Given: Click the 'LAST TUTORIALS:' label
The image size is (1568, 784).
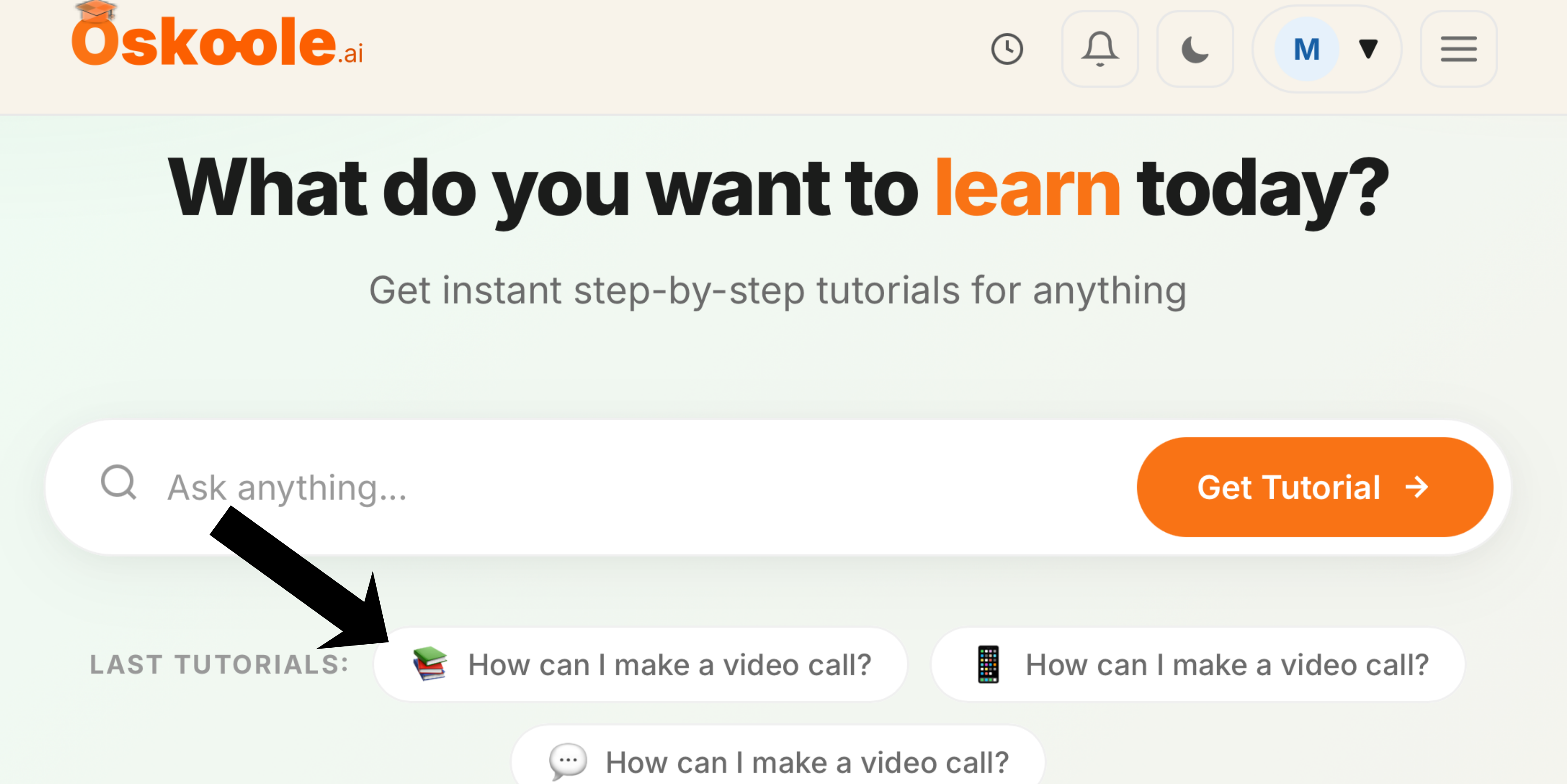Looking at the screenshot, I should click(219, 664).
